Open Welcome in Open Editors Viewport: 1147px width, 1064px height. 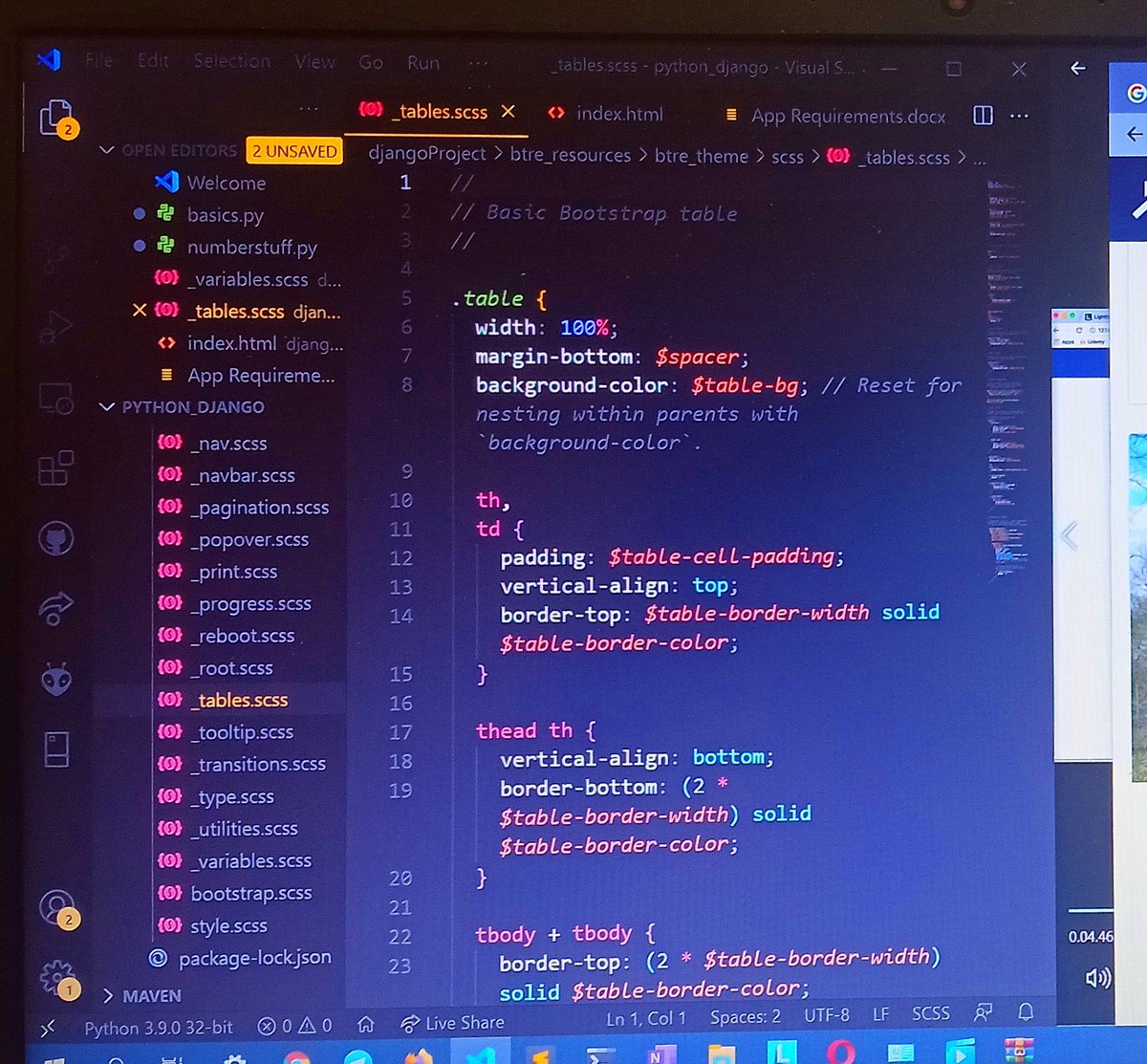[226, 183]
